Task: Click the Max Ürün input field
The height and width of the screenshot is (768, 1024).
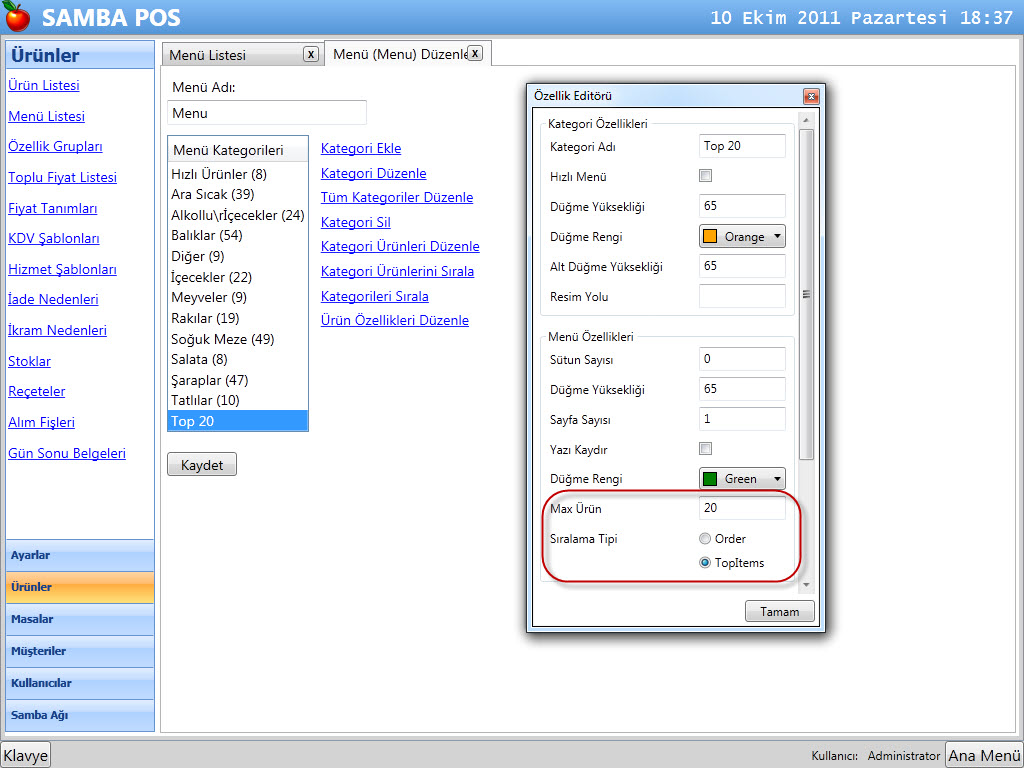Action: [x=742, y=509]
